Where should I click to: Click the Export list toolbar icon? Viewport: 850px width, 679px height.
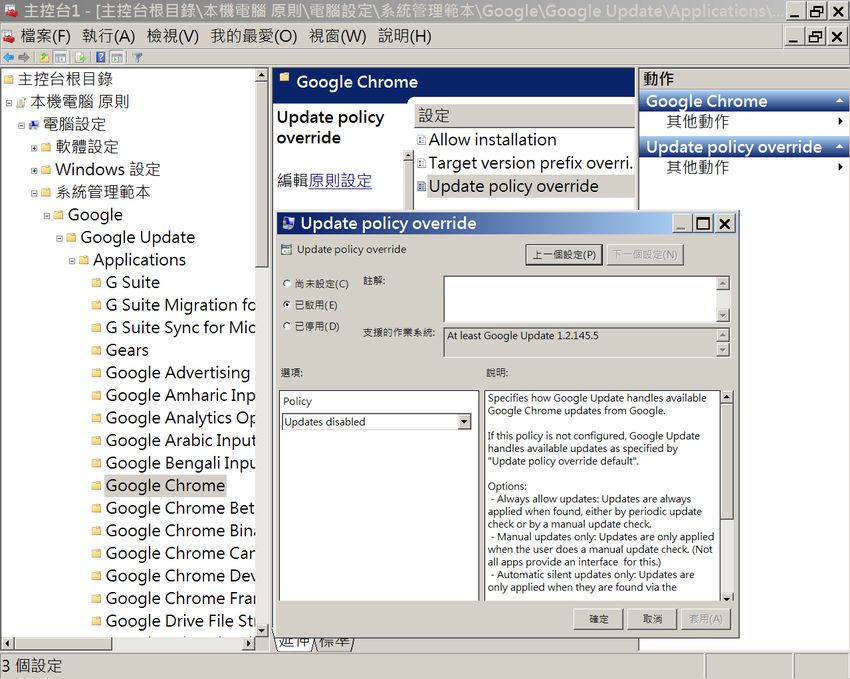point(80,57)
